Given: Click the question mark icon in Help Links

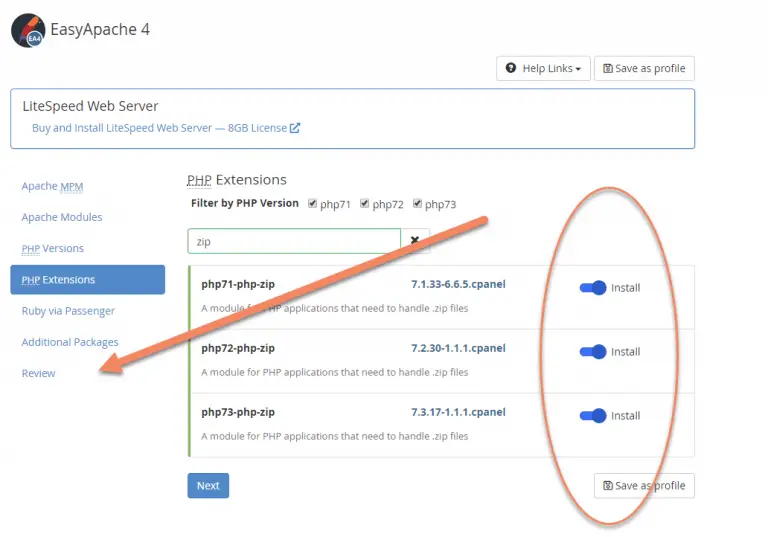Looking at the screenshot, I should (511, 68).
